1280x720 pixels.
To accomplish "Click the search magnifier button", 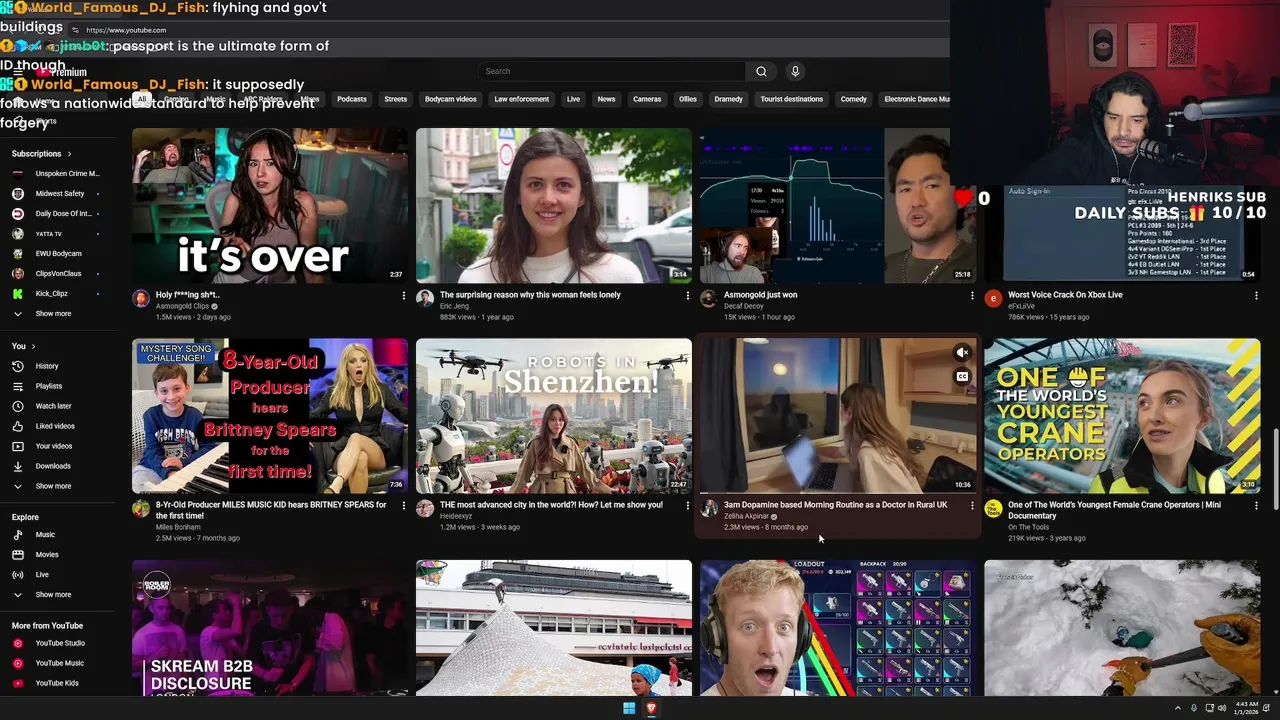I will point(761,71).
